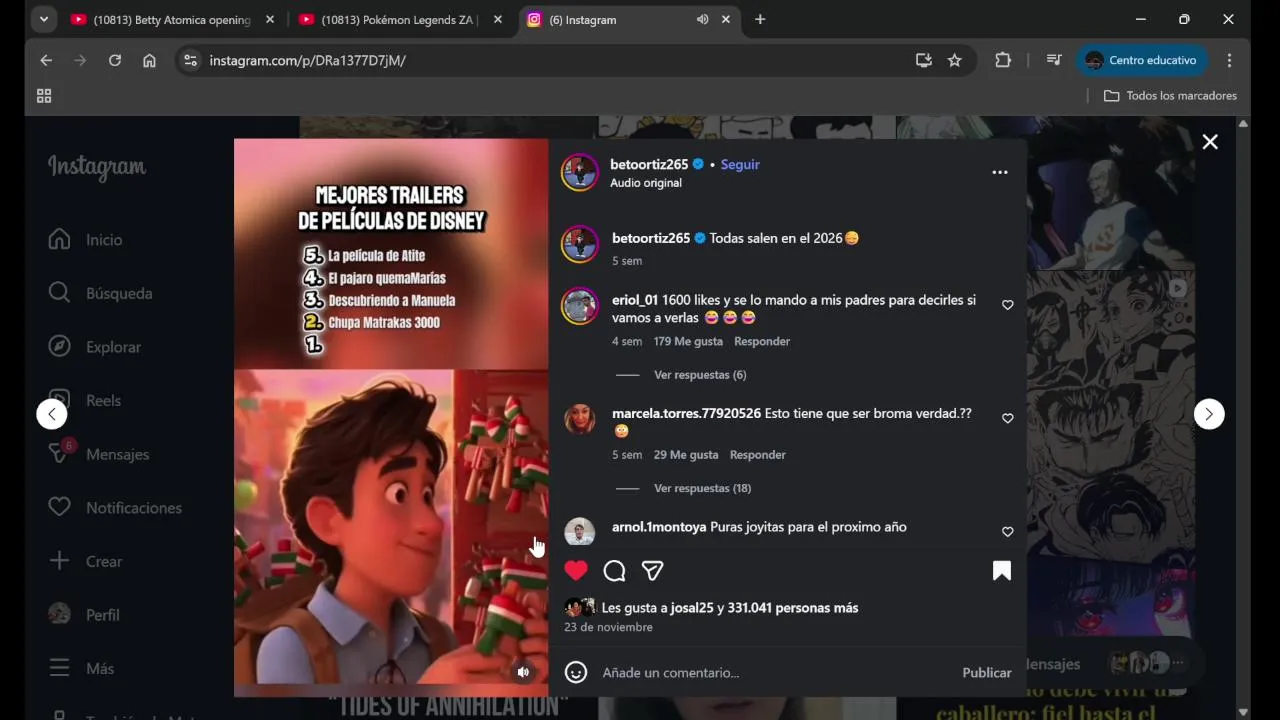View the 29 Me gusta on marcela's comment
Image resolution: width=1280 pixels, height=720 pixels.
(x=686, y=455)
